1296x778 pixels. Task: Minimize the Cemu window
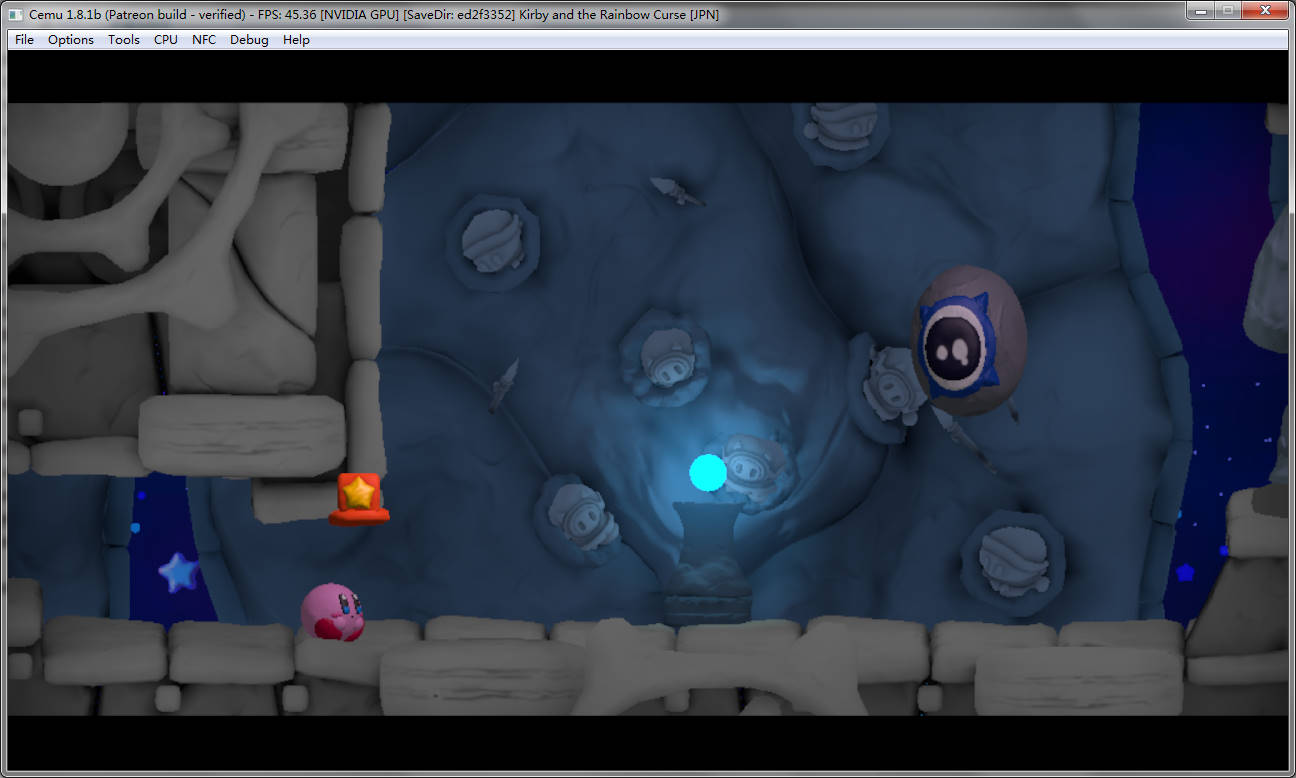pyautogui.click(x=1200, y=10)
